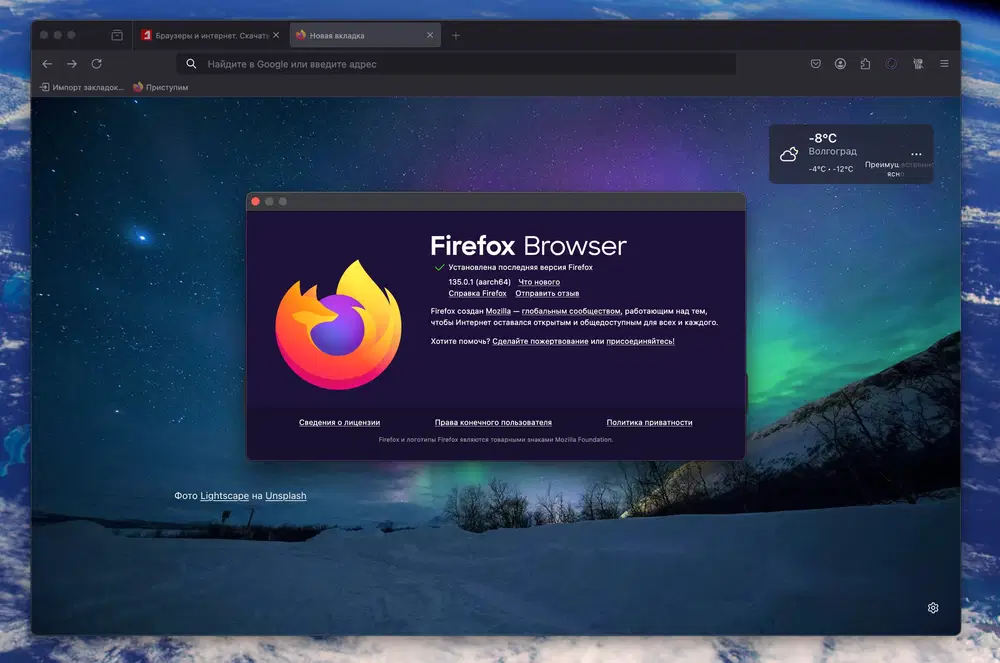Click 'Сделайте пожертвование' donation link

click(x=540, y=341)
